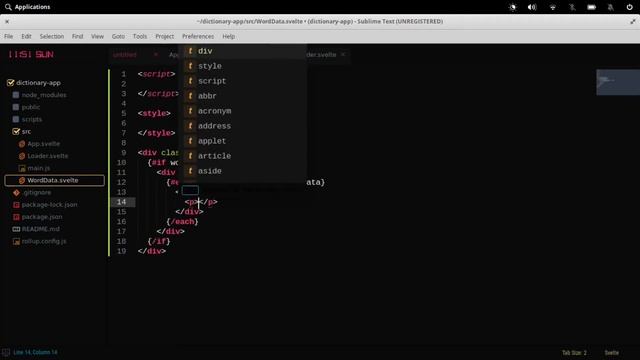Toggle side bar status icon
The image size is (640, 360).
tap(6, 352)
